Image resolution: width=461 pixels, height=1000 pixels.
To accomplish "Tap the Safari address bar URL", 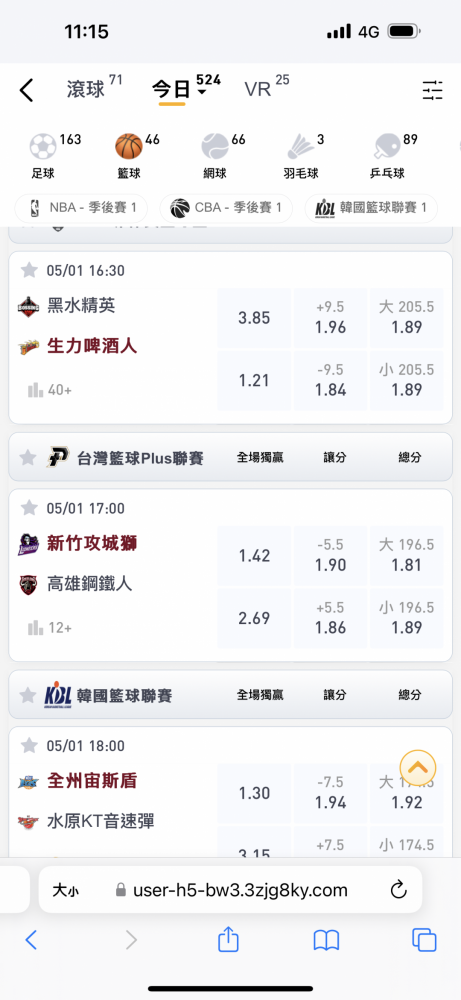I will click(240, 890).
